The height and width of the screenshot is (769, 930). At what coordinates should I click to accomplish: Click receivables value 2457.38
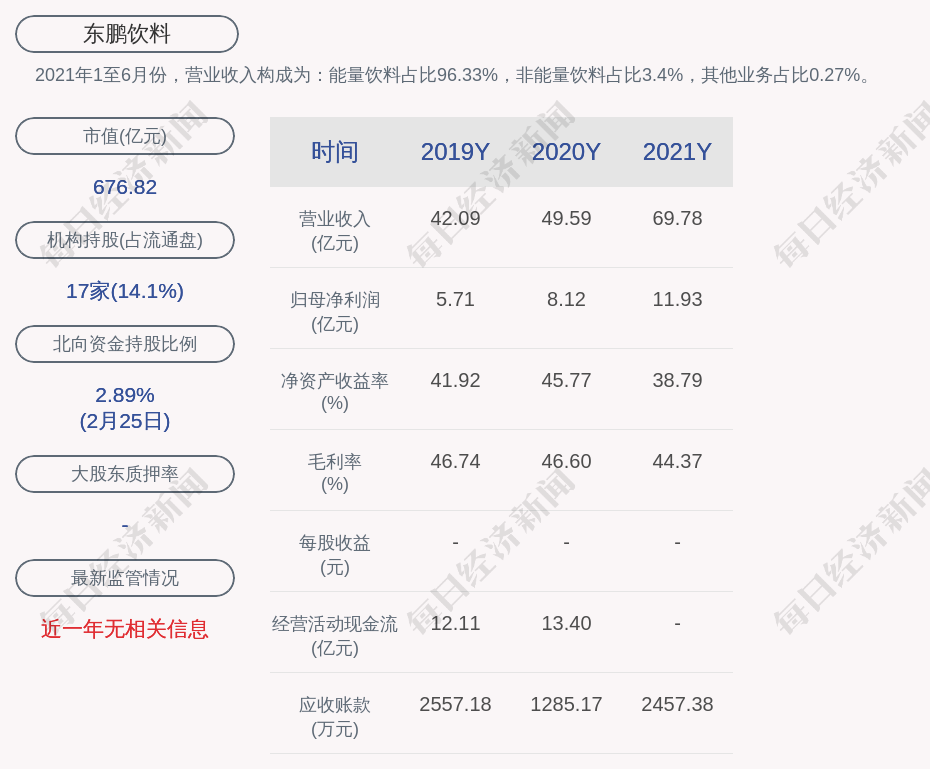point(677,704)
